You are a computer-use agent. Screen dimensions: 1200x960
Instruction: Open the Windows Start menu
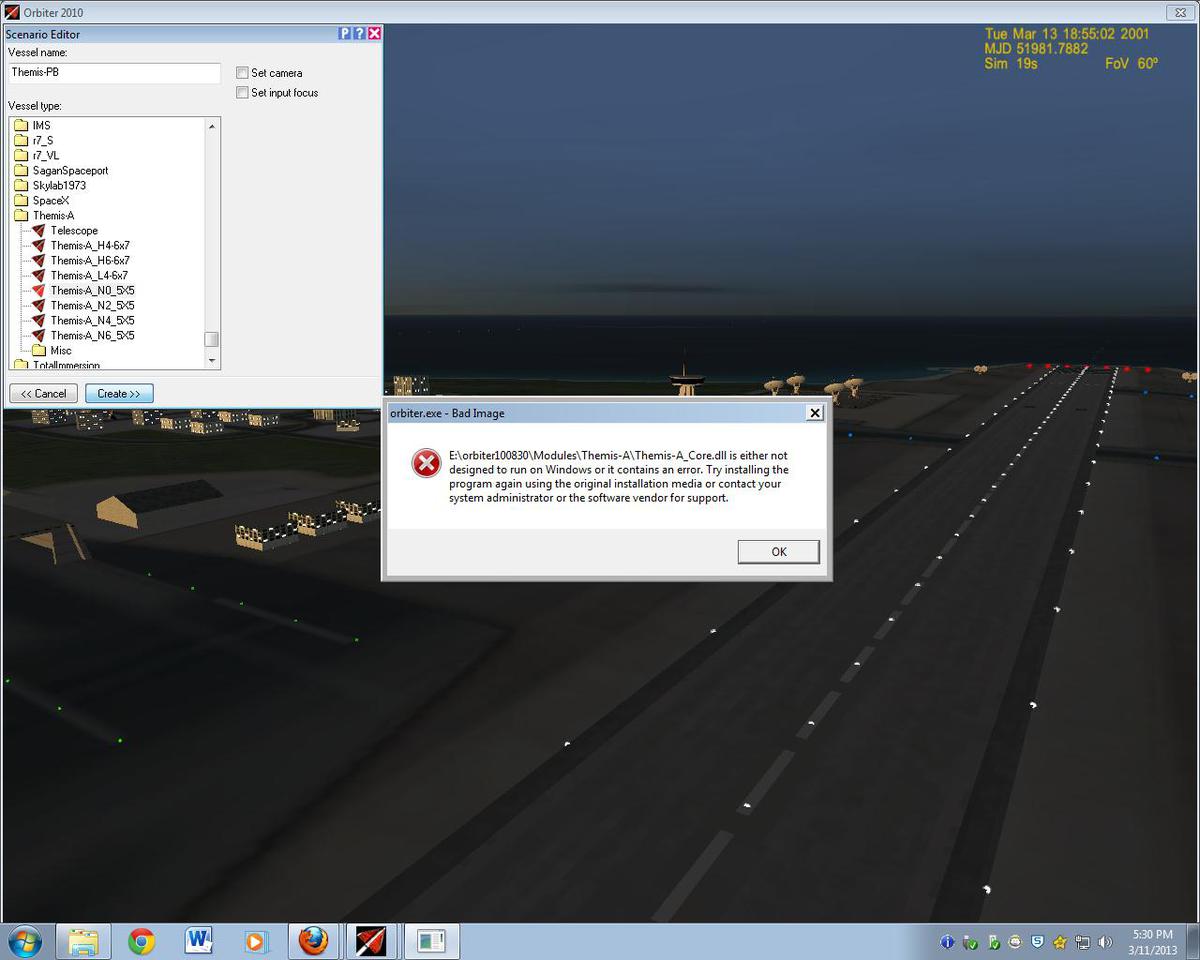tap(25, 941)
